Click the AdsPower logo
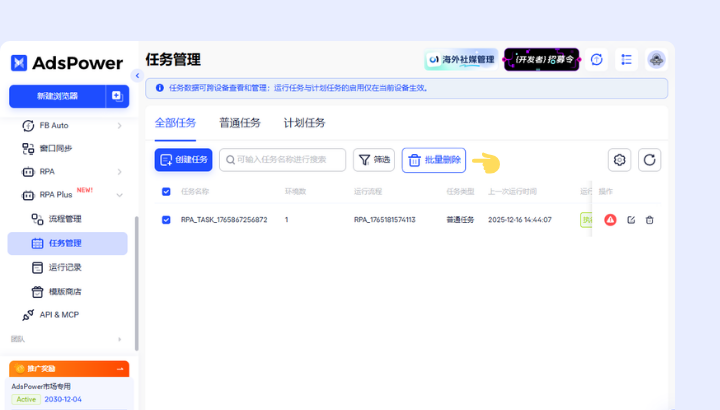Viewport: 720px width, 410px height. [x=67, y=63]
